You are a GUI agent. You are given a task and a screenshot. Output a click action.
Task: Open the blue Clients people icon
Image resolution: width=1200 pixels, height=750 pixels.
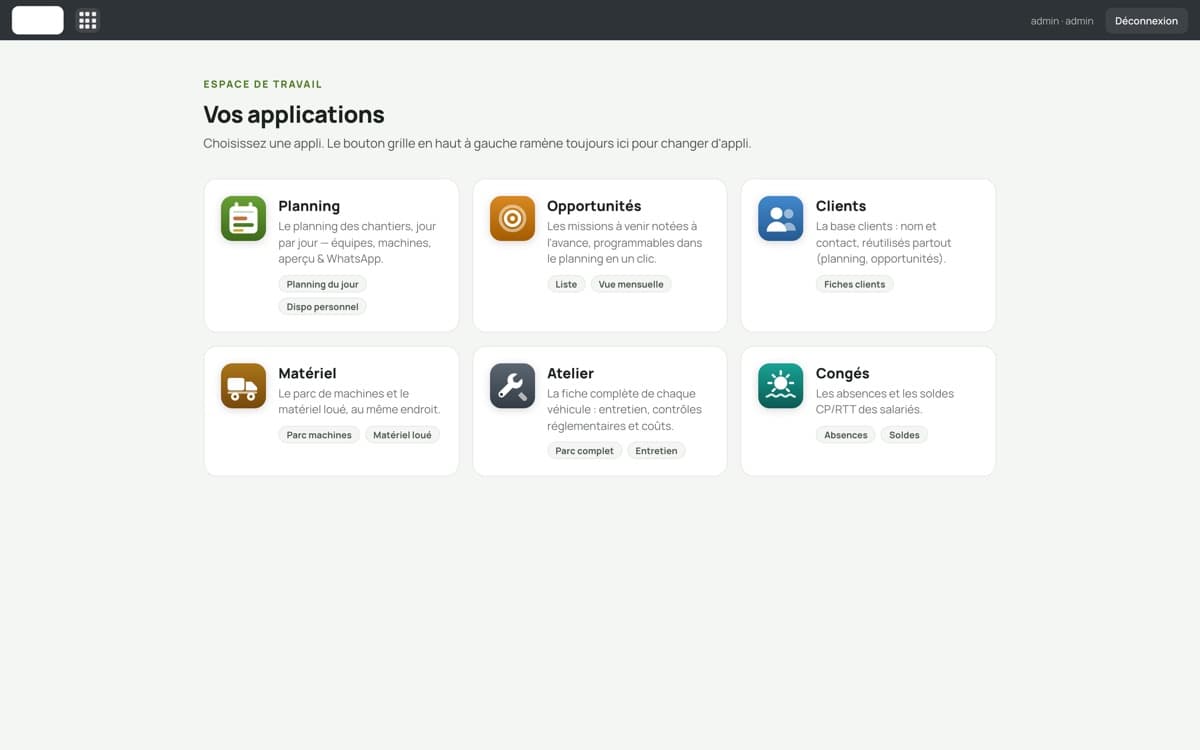(781, 219)
